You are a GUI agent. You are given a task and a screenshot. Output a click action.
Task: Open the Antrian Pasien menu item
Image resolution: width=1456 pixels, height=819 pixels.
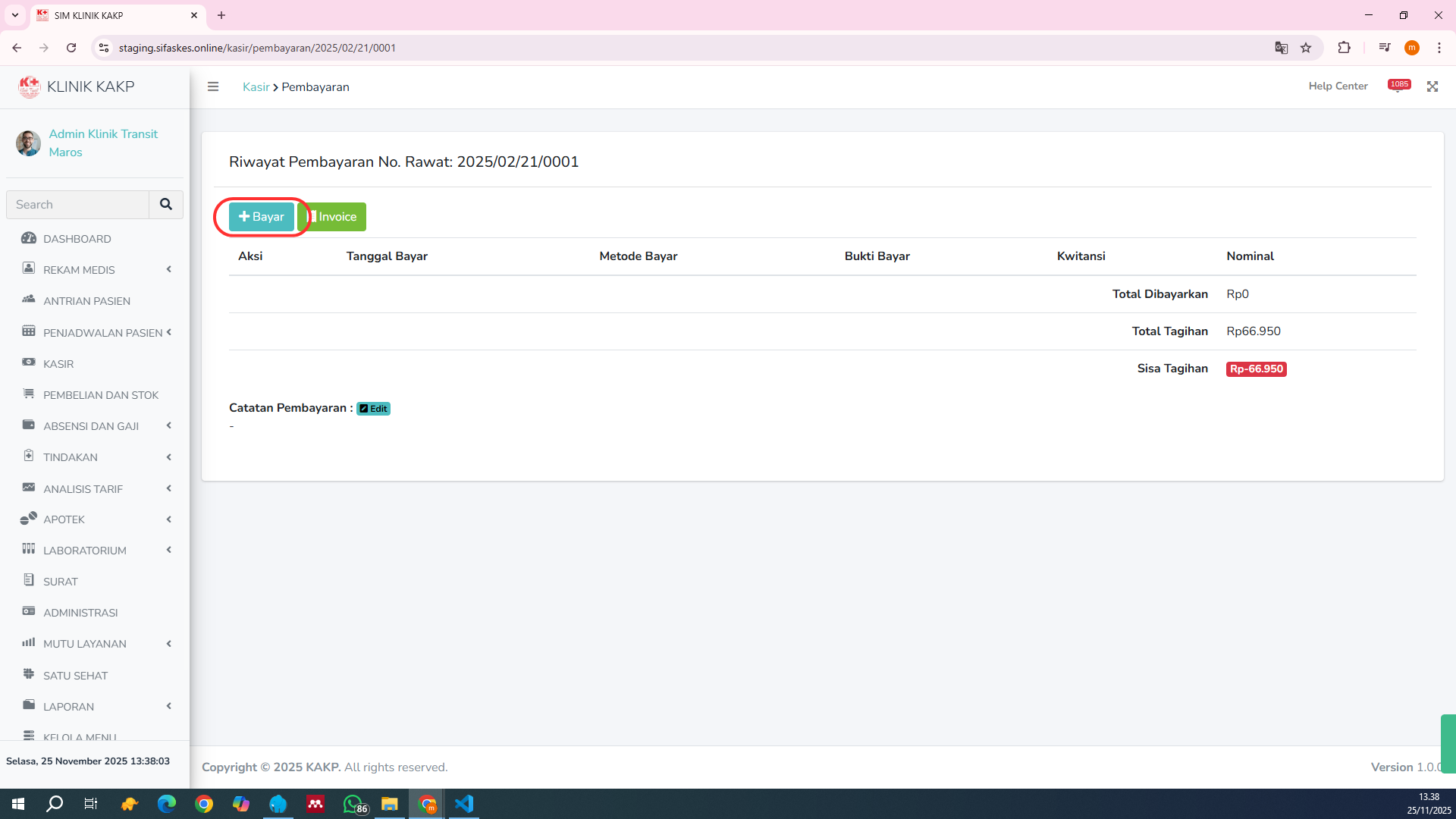[x=86, y=301]
